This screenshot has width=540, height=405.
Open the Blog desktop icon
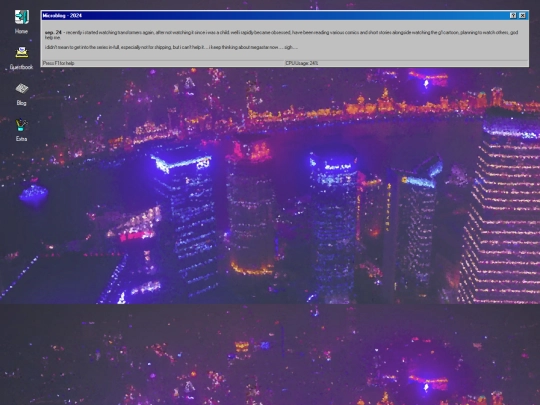point(21,89)
